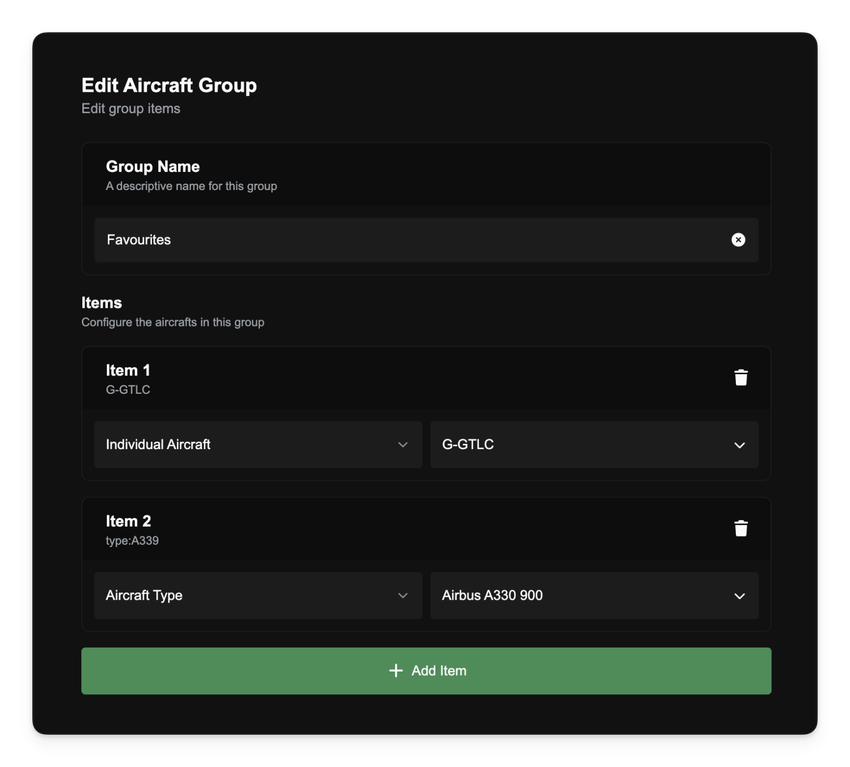The height and width of the screenshot is (767, 850).
Task: Click the chevron next to Airbus A330 900
Action: coord(739,596)
